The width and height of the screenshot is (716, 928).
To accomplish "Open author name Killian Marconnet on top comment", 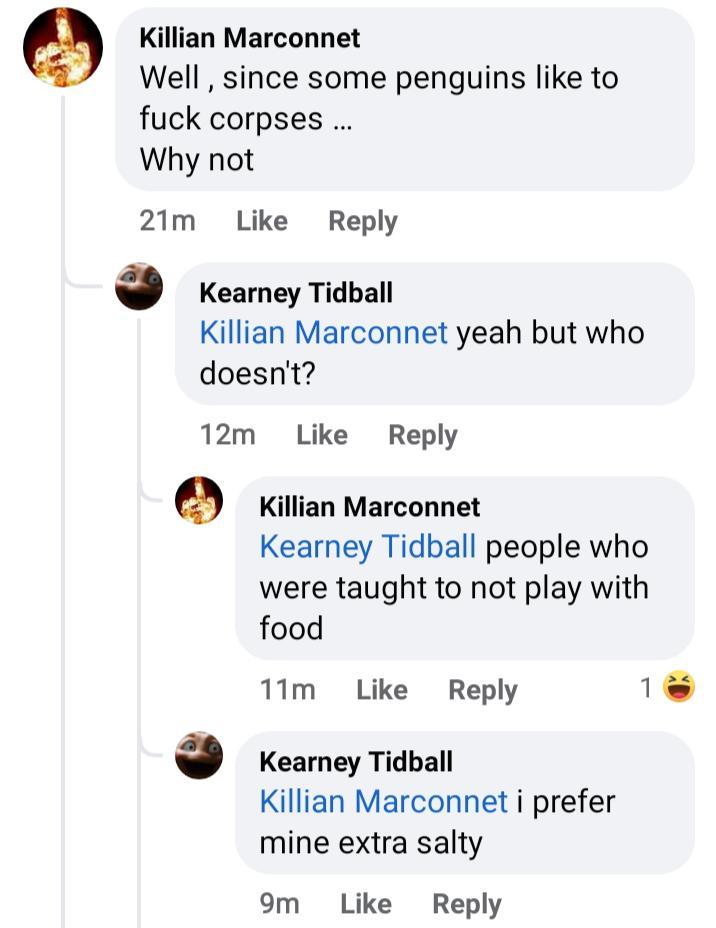I will (x=250, y=38).
